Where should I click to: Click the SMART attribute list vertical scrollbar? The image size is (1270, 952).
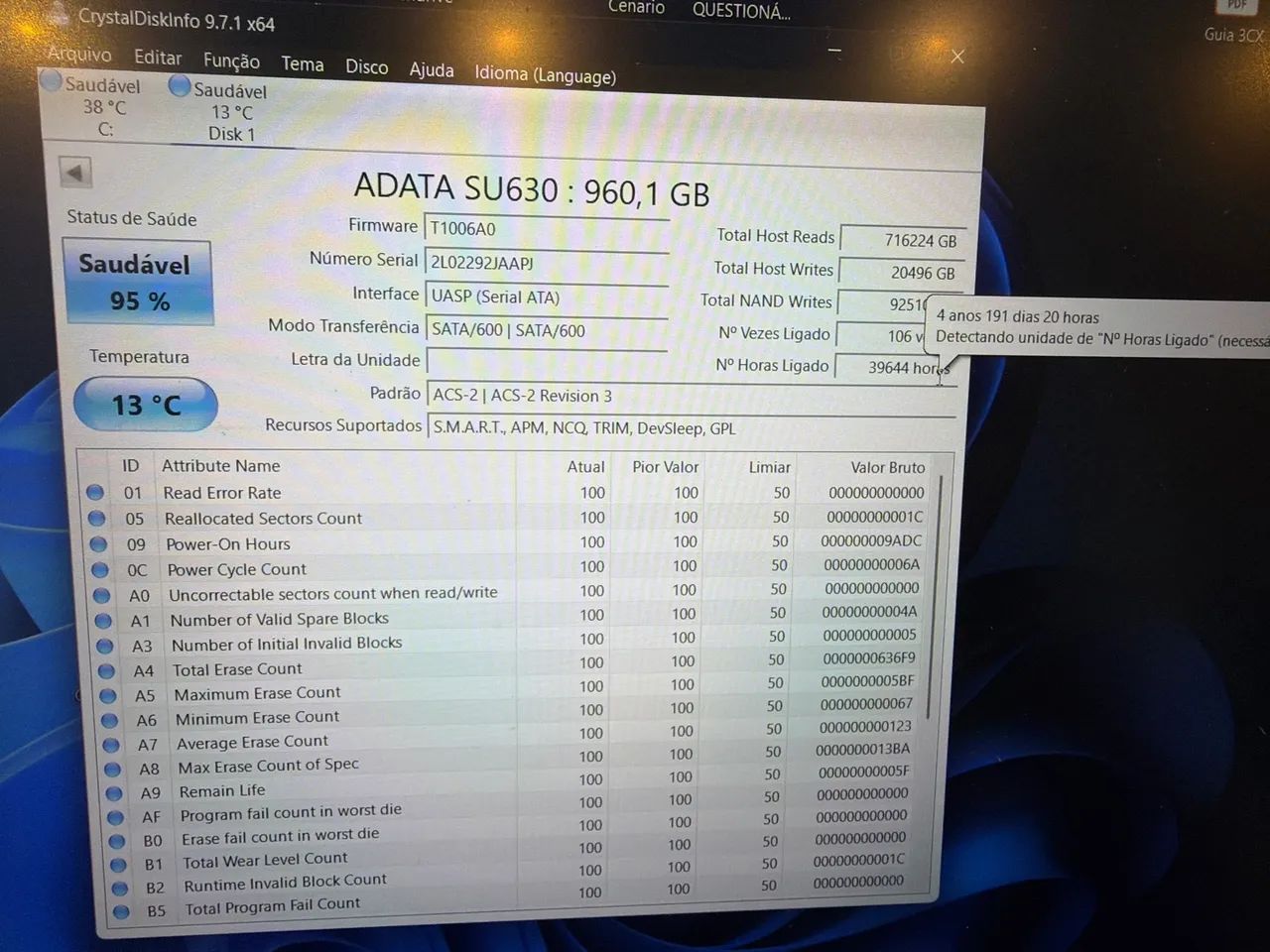click(x=933, y=595)
